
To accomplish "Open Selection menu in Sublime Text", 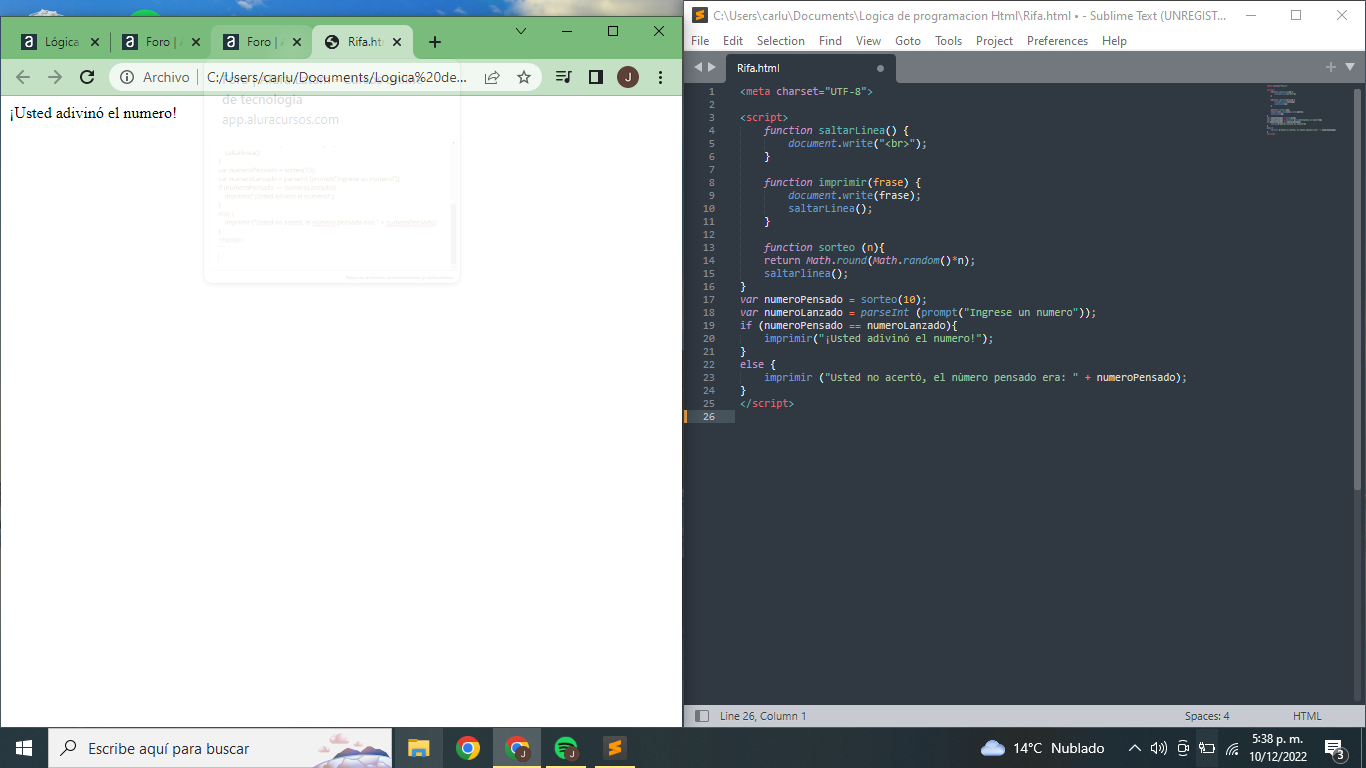I will [781, 41].
